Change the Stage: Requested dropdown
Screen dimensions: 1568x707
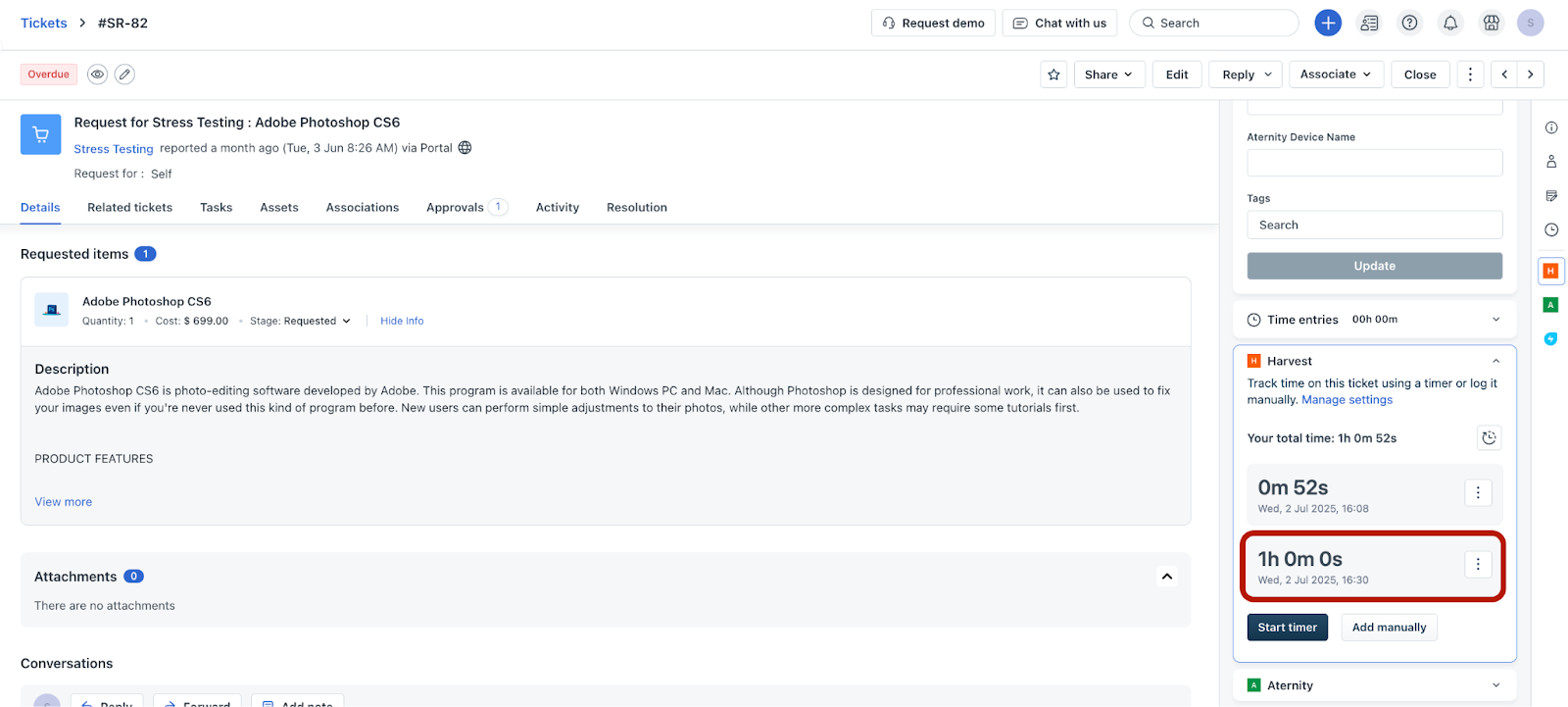(x=300, y=322)
